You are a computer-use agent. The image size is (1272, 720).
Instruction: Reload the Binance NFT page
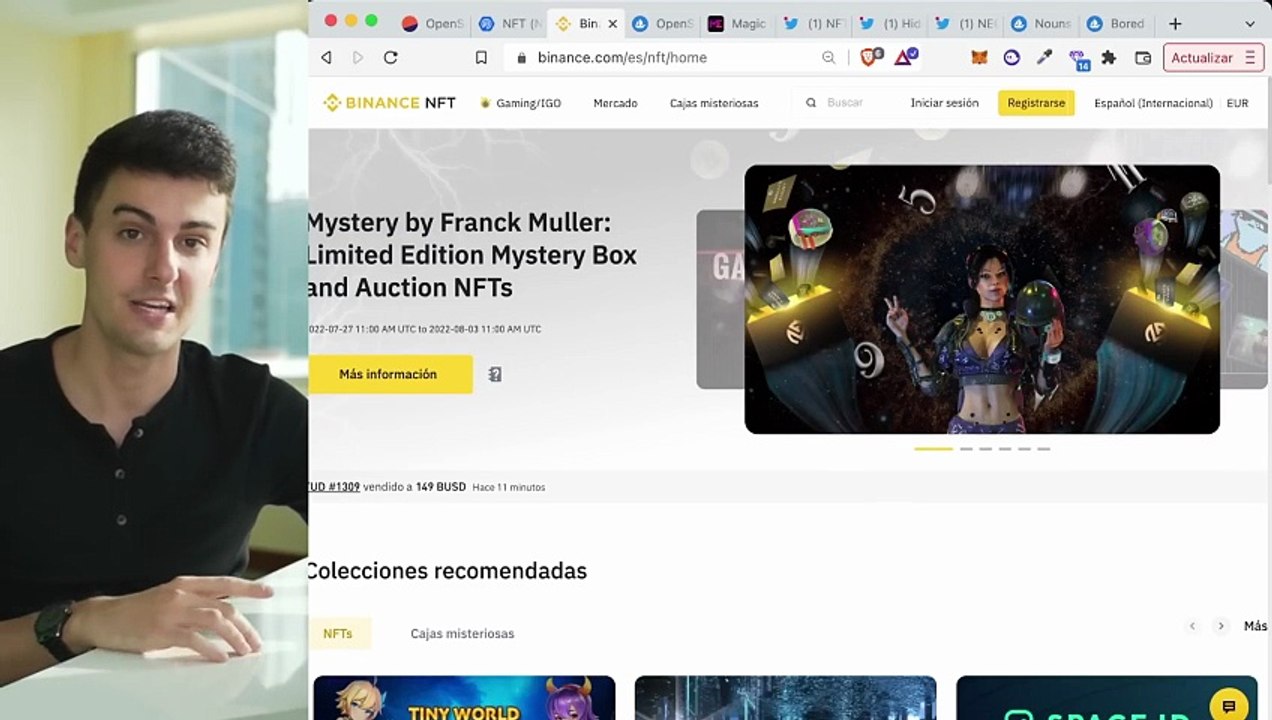click(391, 58)
